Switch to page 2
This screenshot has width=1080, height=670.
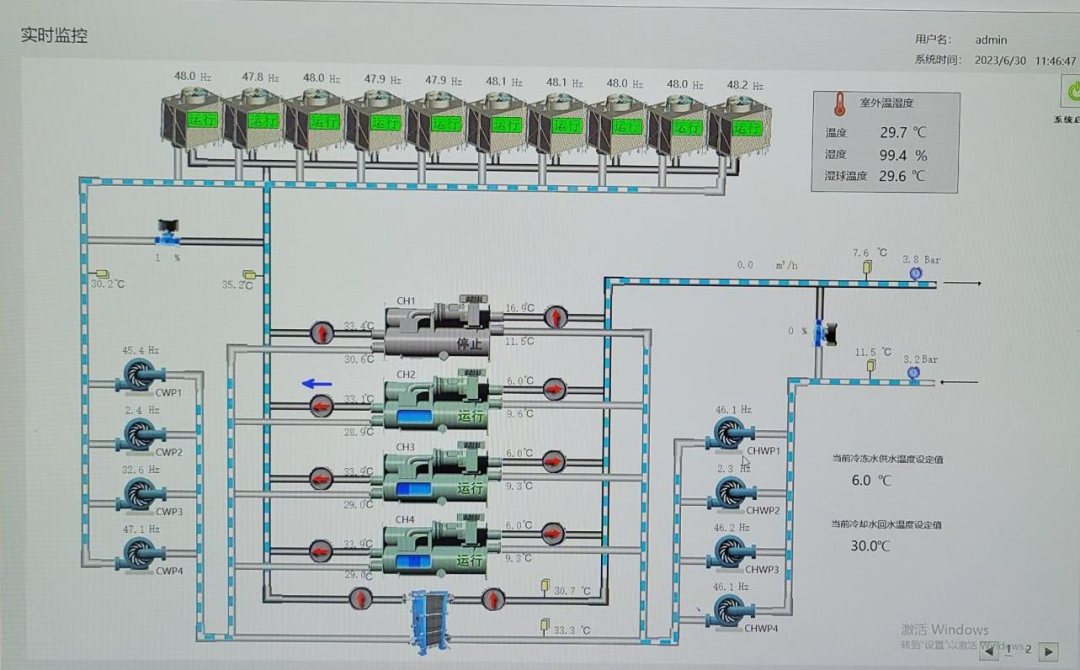click(x=1027, y=650)
